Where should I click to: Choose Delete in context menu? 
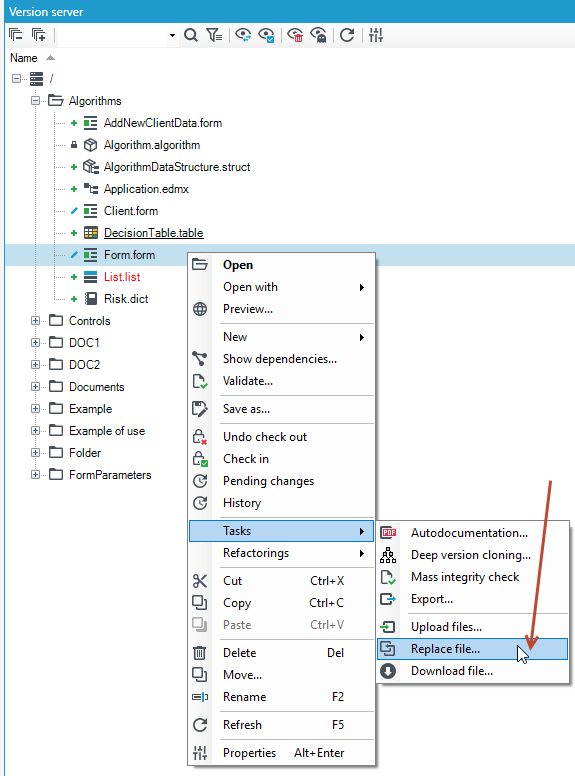(282, 653)
